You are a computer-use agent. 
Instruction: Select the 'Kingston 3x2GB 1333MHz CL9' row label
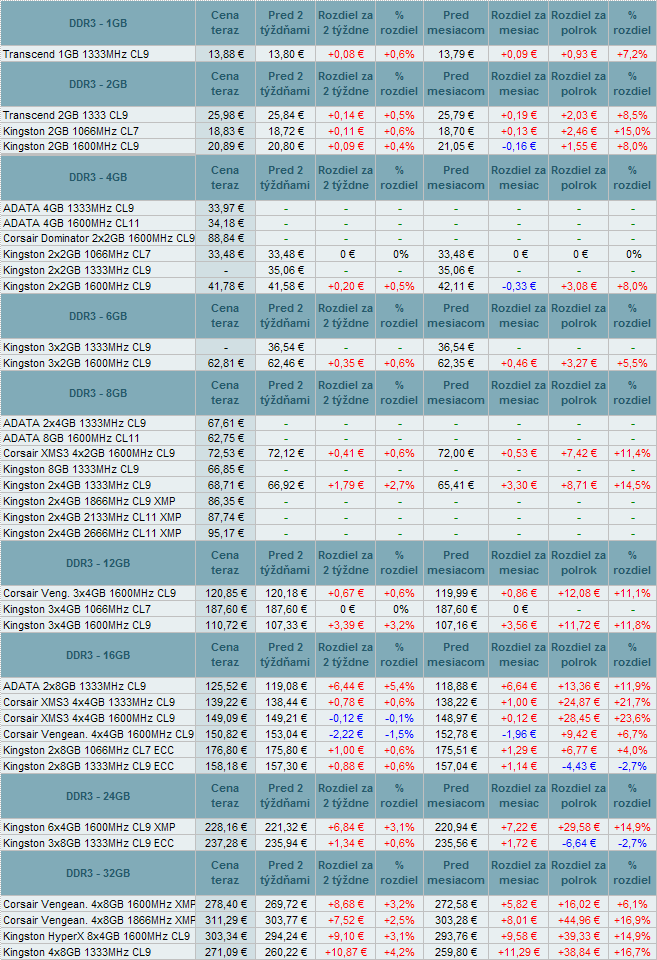click(x=77, y=347)
